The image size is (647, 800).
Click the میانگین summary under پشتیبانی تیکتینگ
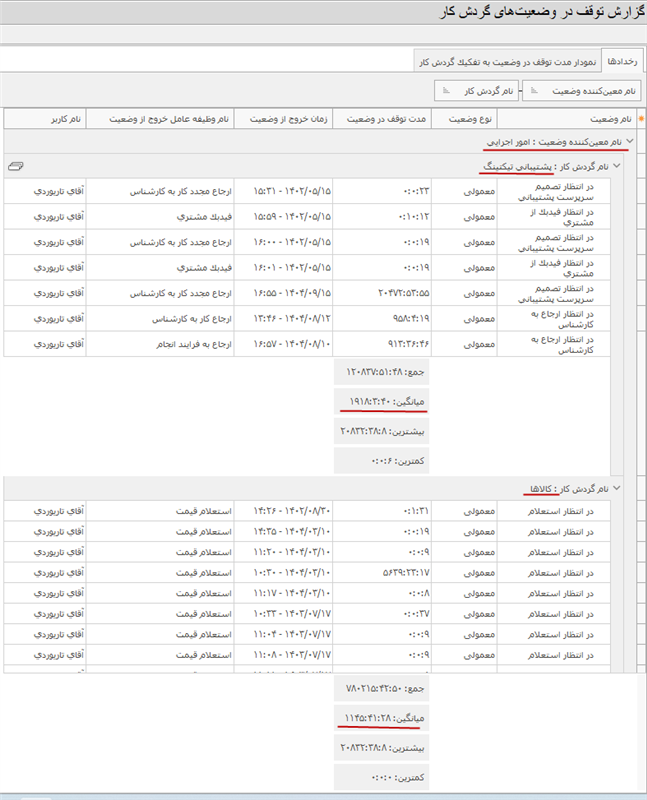pos(382,401)
